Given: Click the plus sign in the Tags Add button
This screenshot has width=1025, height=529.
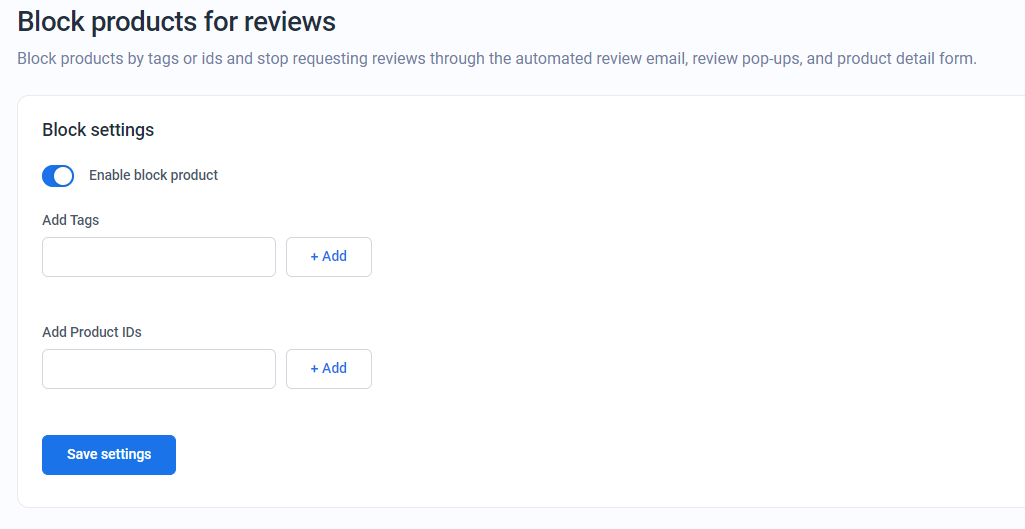Looking at the screenshot, I should (x=314, y=257).
